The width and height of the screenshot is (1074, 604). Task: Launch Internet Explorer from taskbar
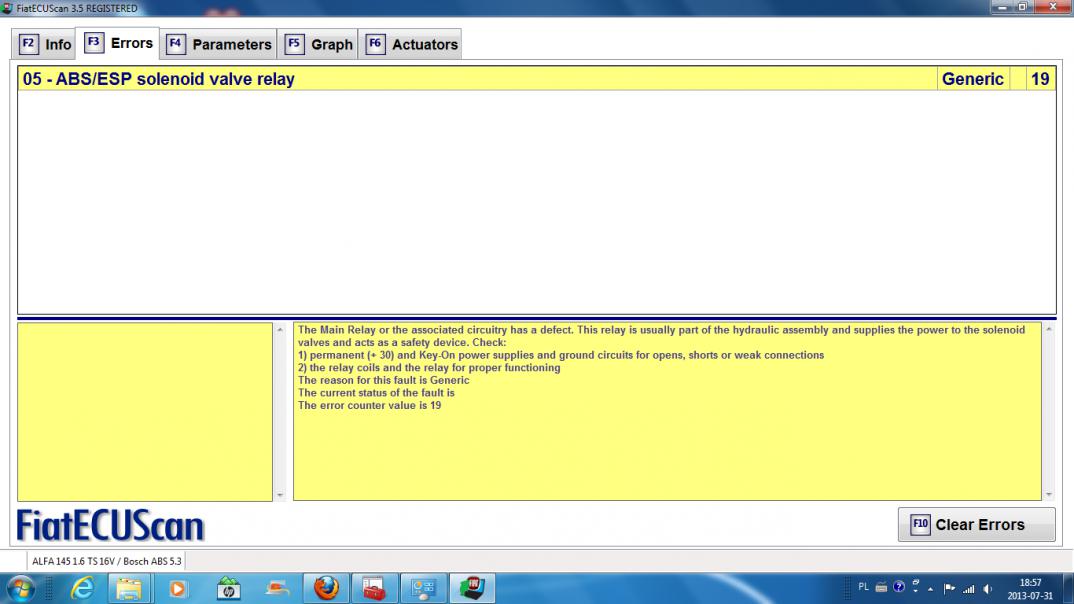[82, 588]
